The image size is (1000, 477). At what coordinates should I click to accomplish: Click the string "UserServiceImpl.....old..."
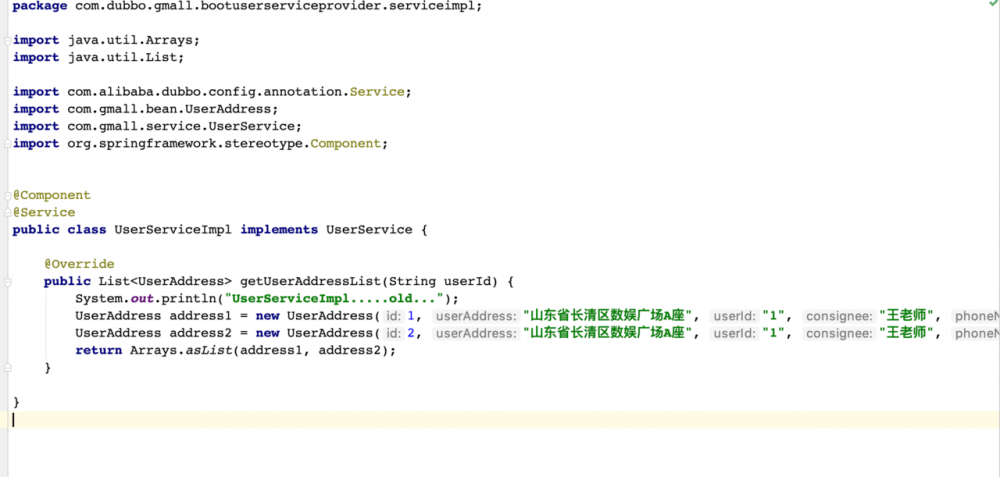[334, 298]
